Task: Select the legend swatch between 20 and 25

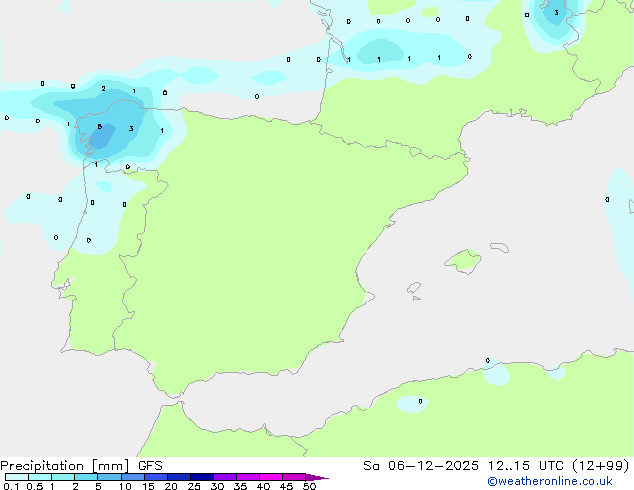Action: click(x=179, y=477)
